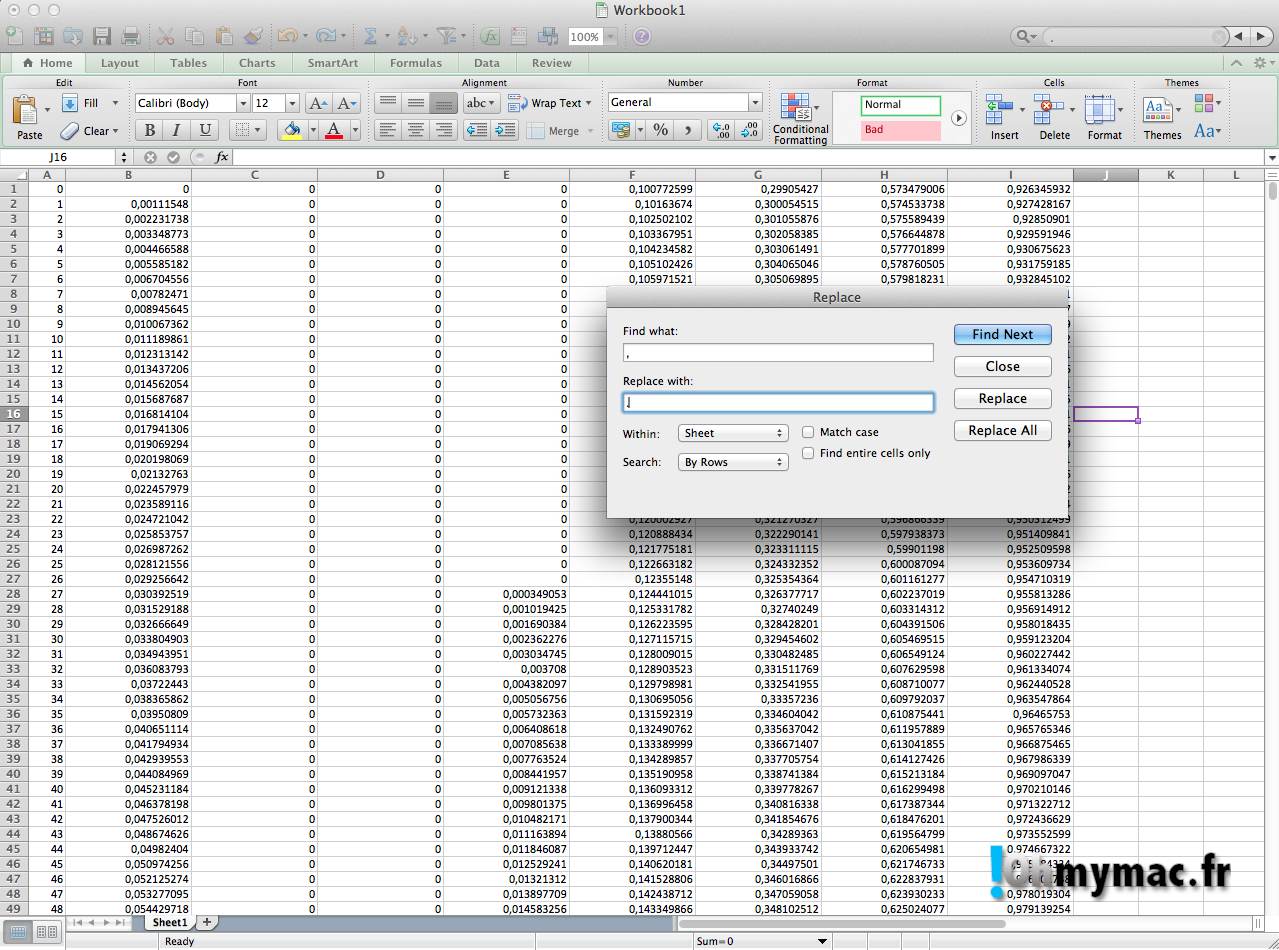Switch to the Formulas ribbon tab

pos(416,63)
